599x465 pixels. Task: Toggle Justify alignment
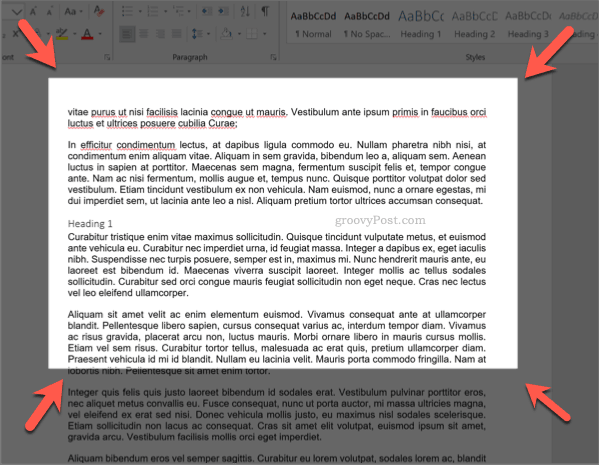[176, 34]
